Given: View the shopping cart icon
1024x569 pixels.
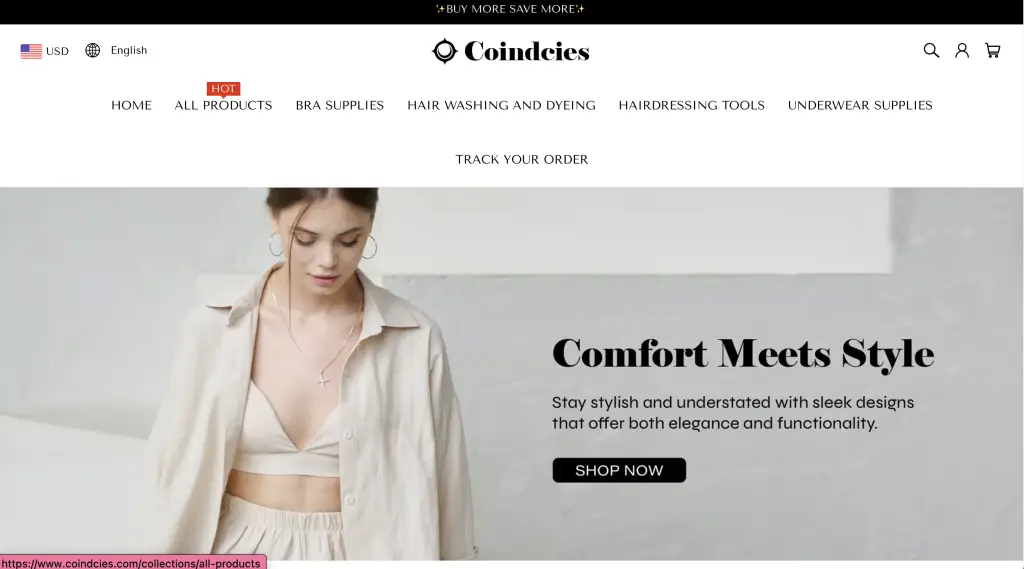Looking at the screenshot, I should click(993, 50).
